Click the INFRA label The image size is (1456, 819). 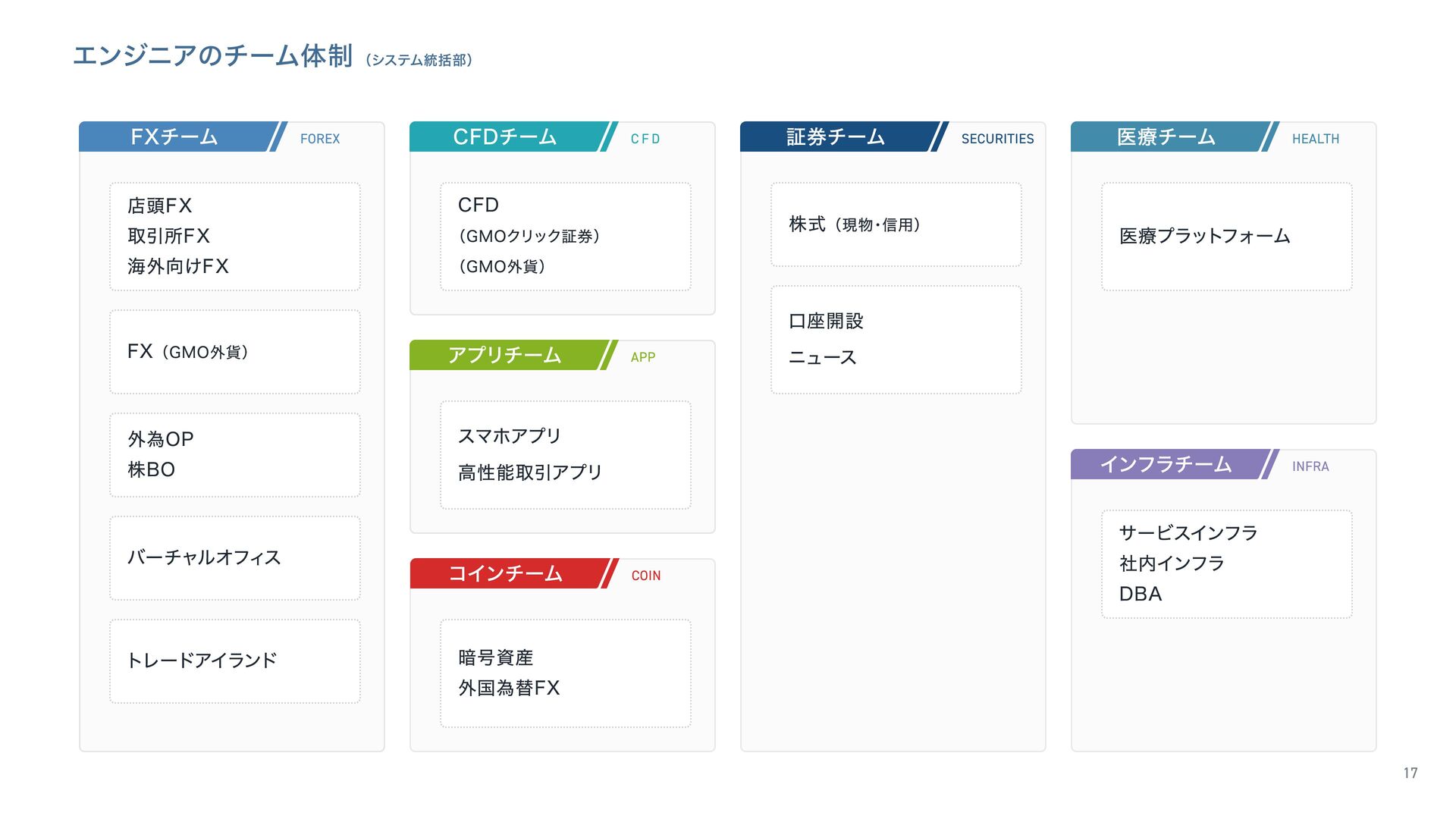pyautogui.click(x=1310, y=467)
